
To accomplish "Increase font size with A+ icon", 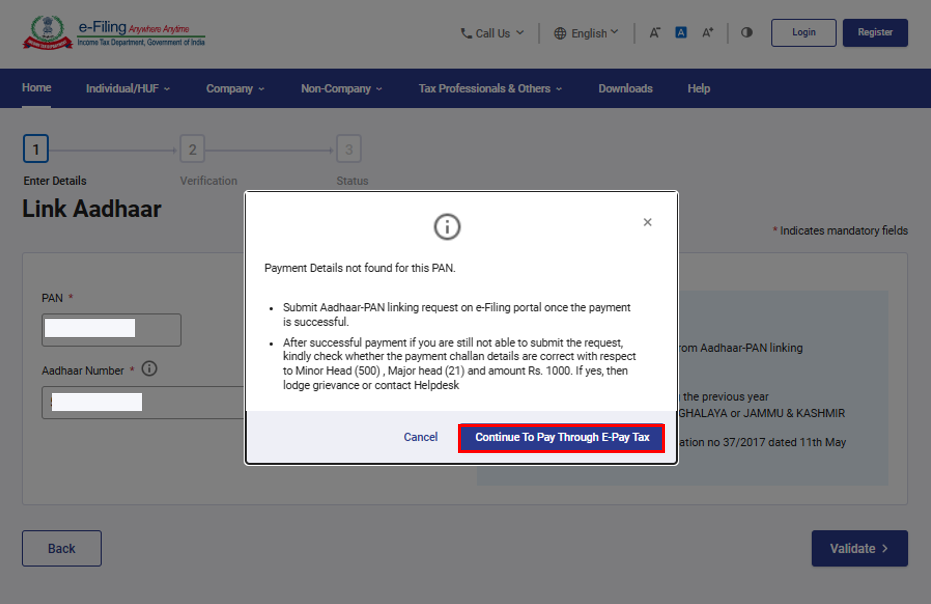I will point(707,33).
